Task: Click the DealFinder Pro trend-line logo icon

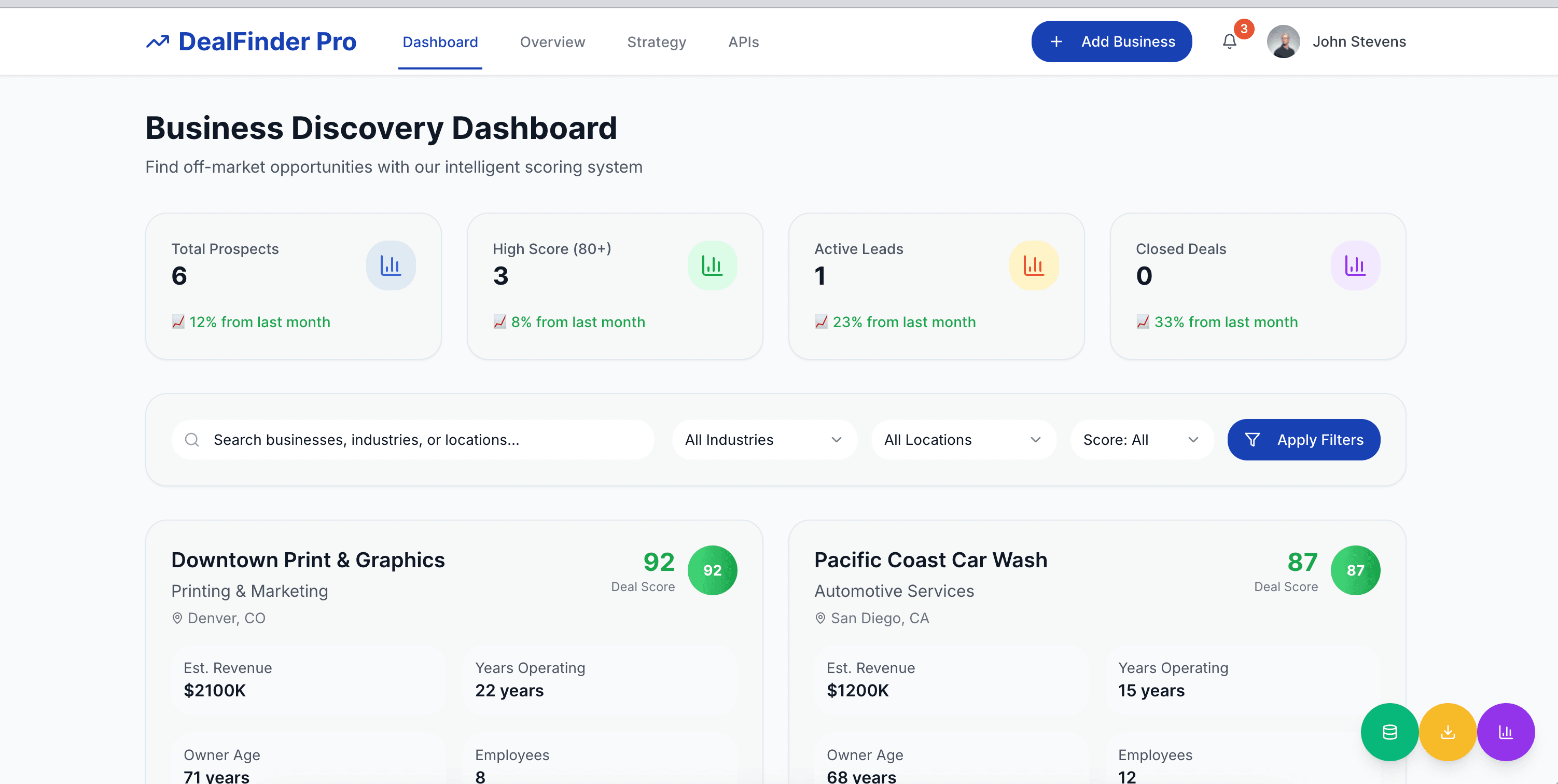Action: pyautogui.click(x=157, y=40)
